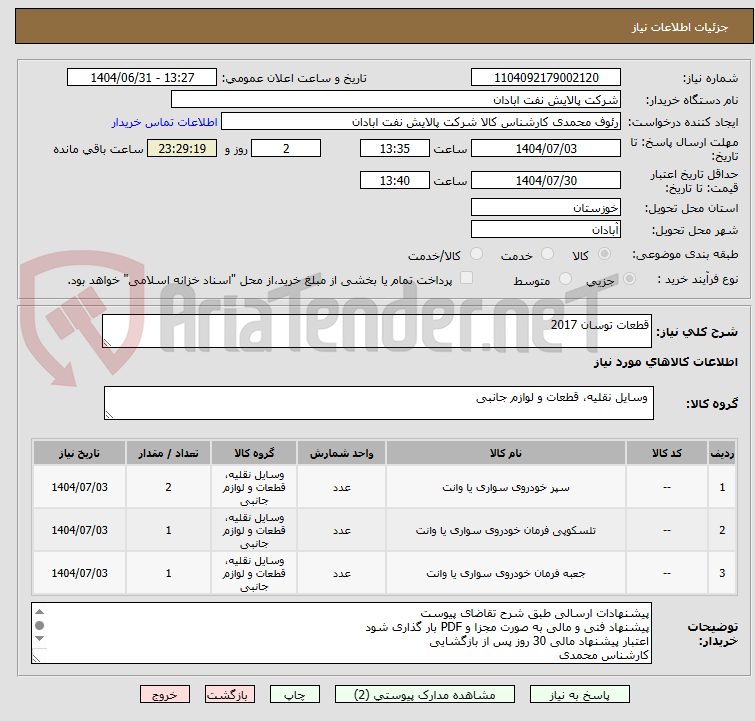Click the خروج exit button
Image resolution: width=755 pixels, height=721 pixels.
coord(165,695)
